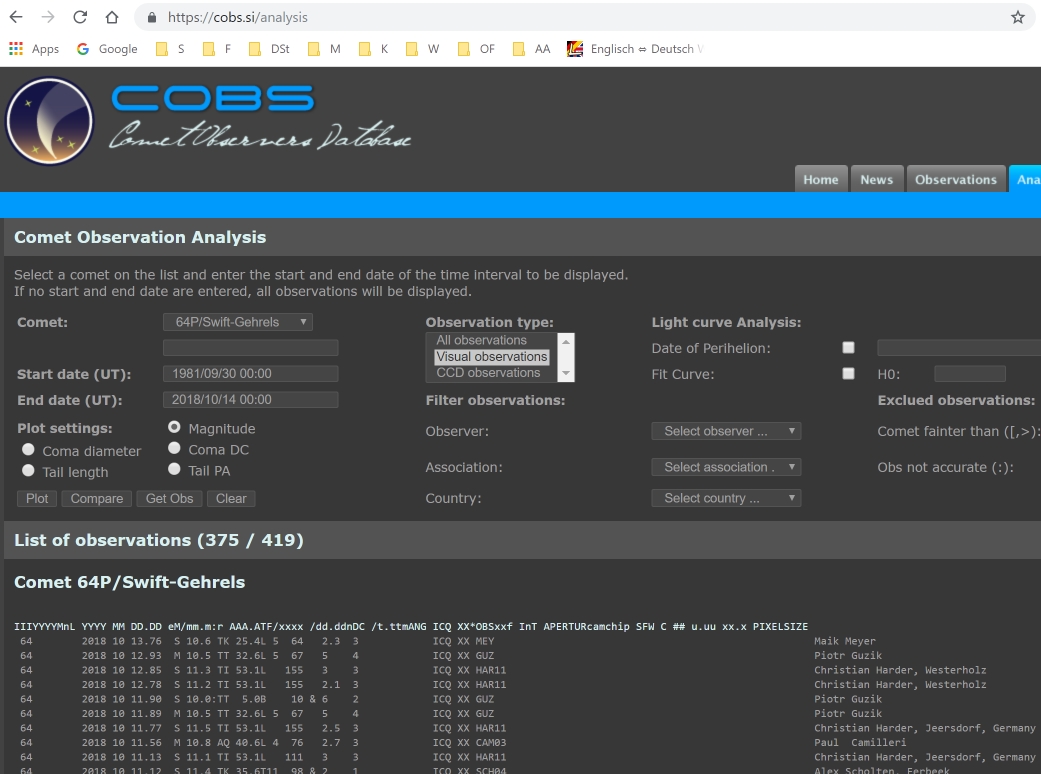Click the browser Back arrow
Screen dimensions: 1041x774
coord(16,17)
